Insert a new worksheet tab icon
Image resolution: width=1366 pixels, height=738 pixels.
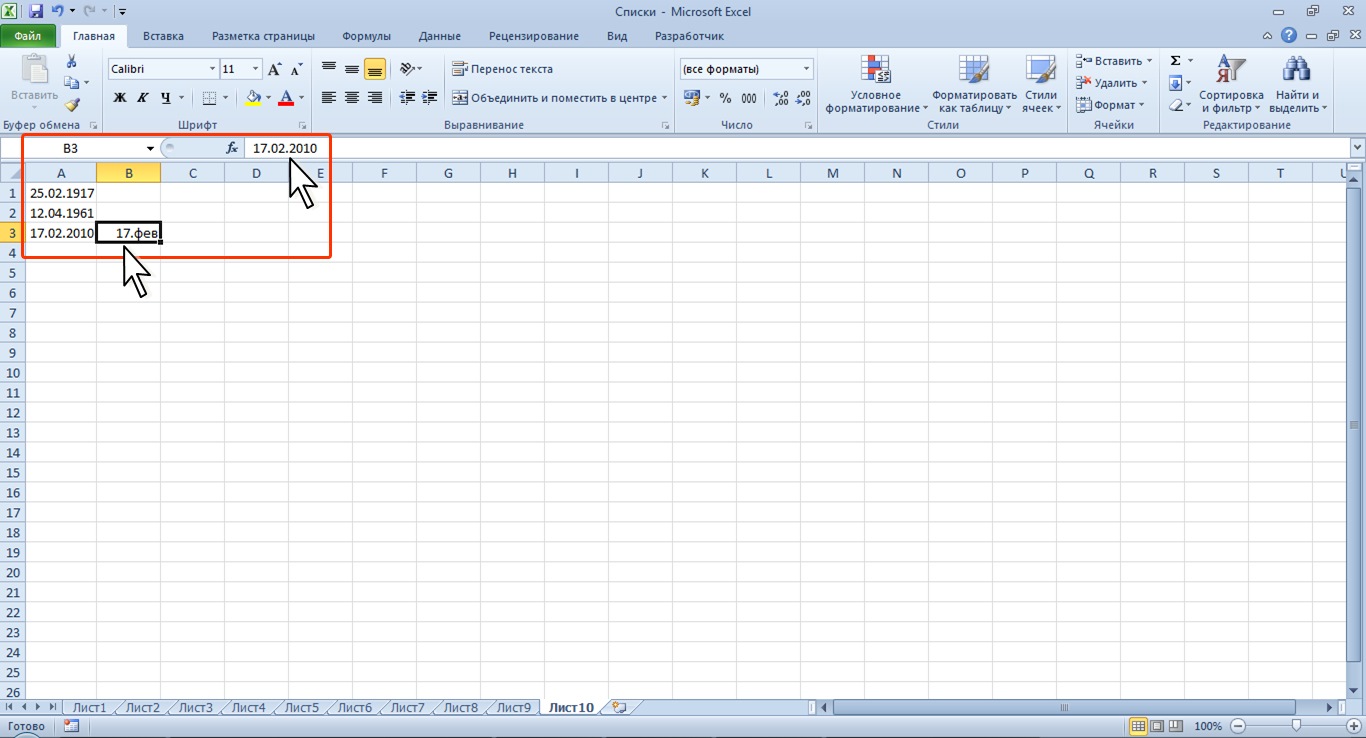tap(619, 707)
